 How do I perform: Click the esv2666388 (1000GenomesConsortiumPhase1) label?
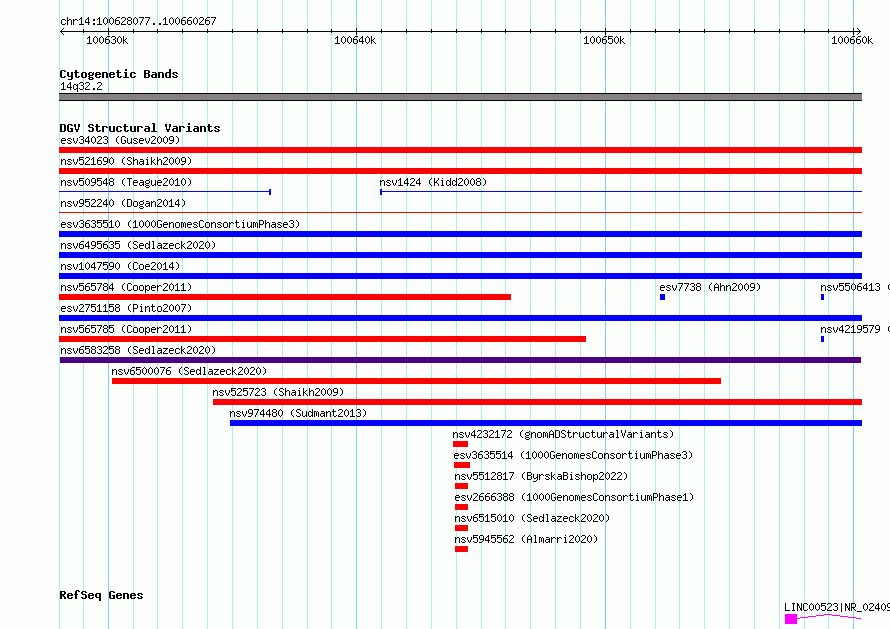[574, 497]
